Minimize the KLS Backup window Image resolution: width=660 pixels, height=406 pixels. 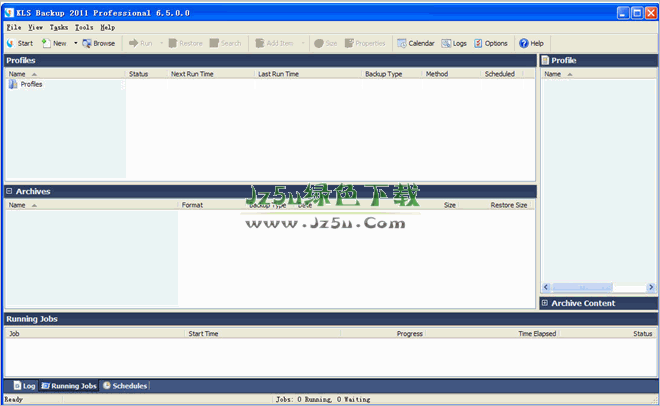click(x=623, y=13)
